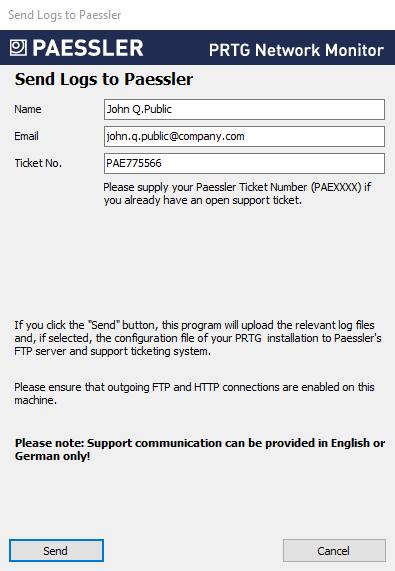Click the Send button
The height and width of the screenshot is (571, 395).
click(56, 550)
